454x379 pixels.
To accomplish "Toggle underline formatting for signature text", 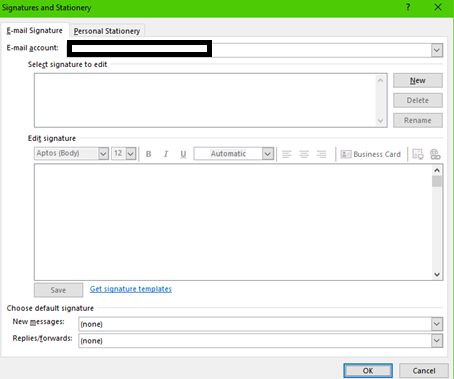I will [x=183, y=154].
